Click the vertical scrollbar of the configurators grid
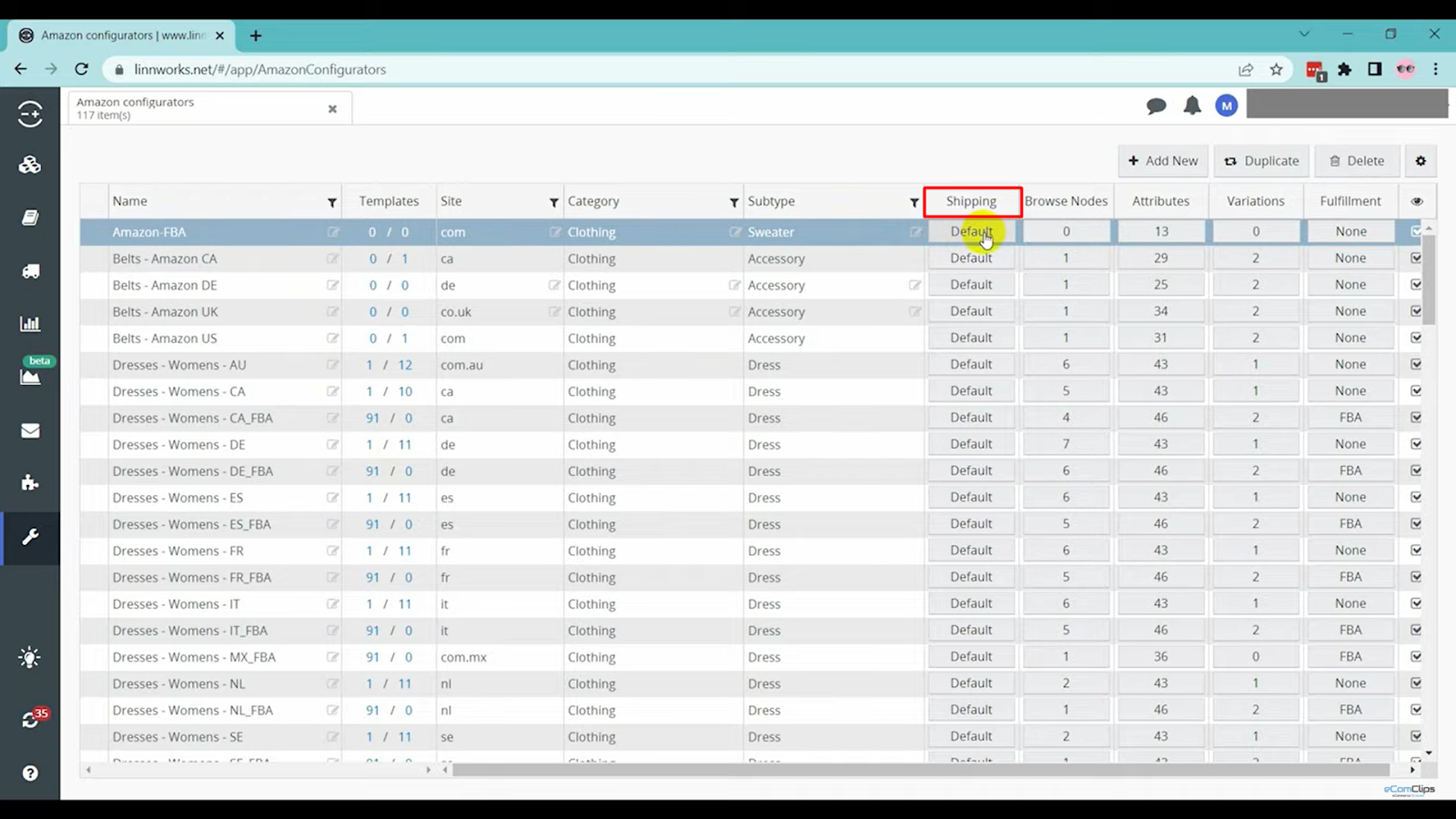 [1429, 279]
